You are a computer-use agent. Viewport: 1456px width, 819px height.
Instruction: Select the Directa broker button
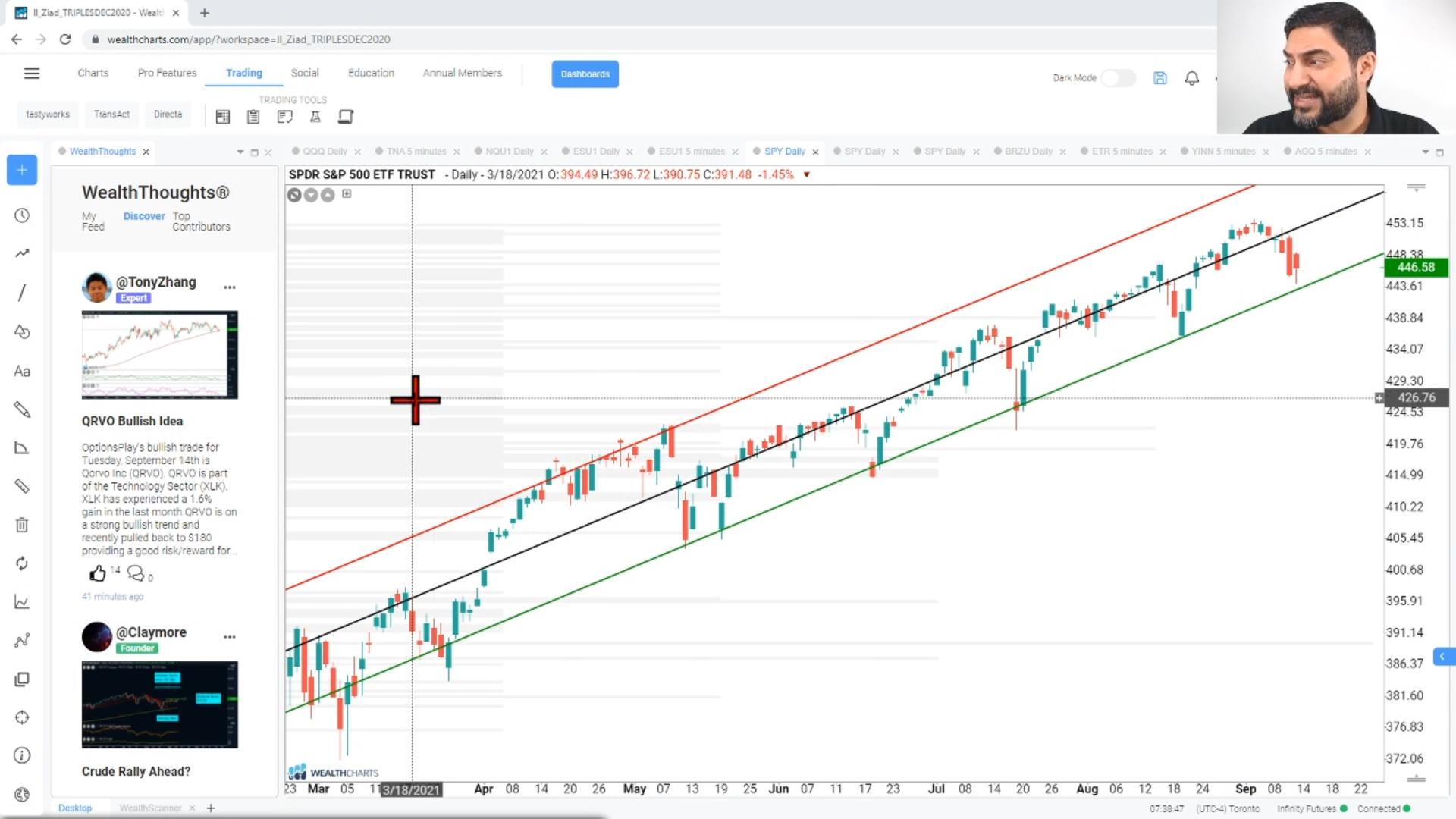tap(168, 115)
